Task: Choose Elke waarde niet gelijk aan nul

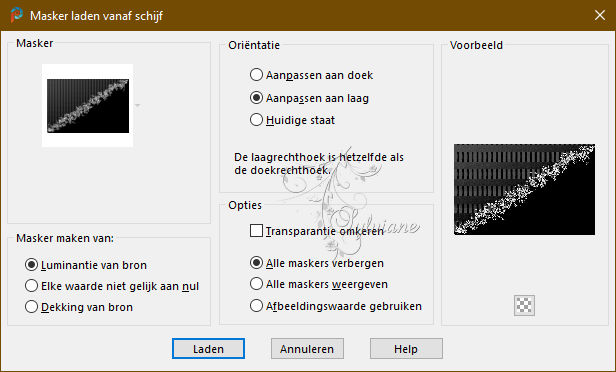Action: coord(112,286)
